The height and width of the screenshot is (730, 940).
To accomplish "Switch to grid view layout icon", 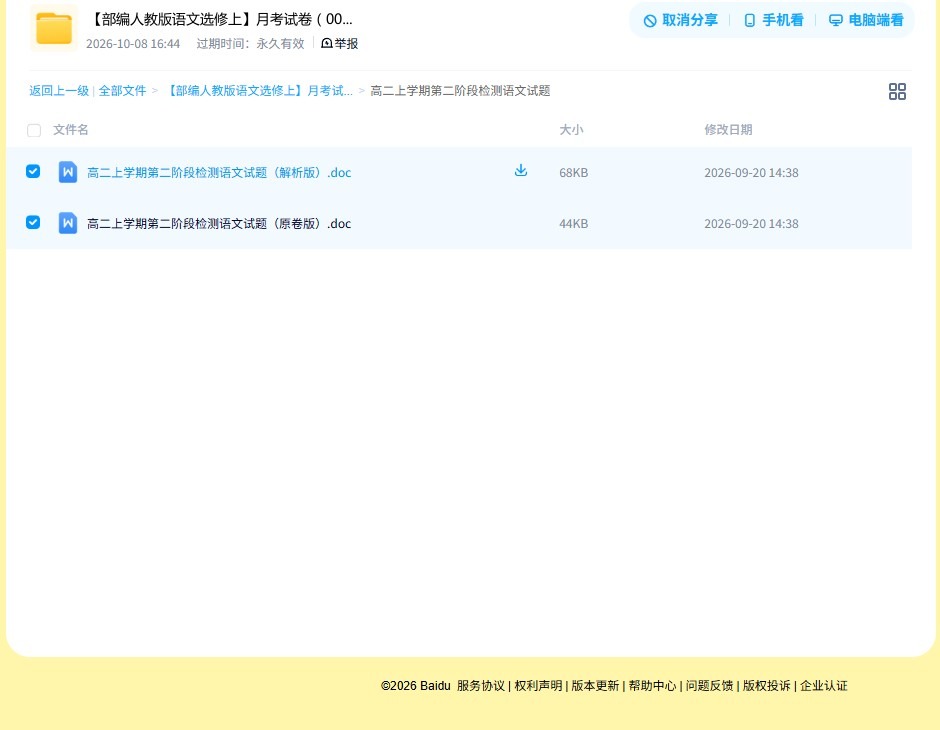I will (x=897, y=91).
